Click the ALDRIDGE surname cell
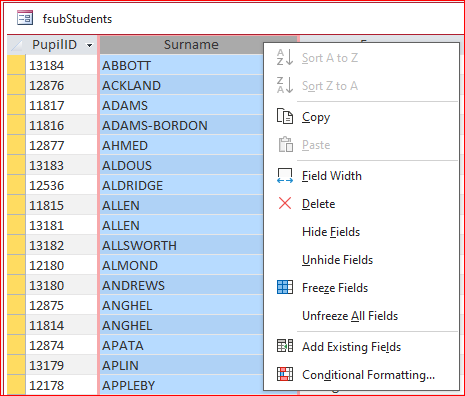 point(182,185)
